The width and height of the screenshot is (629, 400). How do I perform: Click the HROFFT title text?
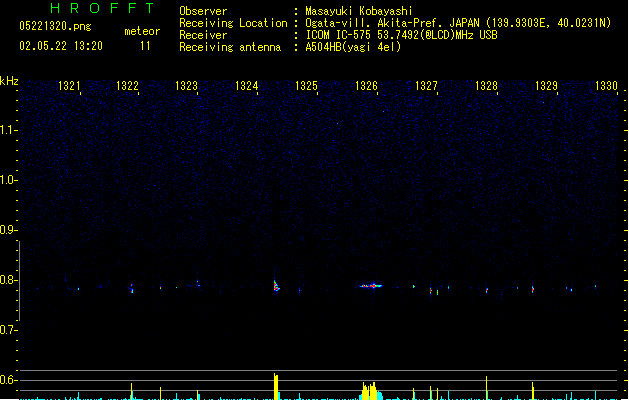coord(102,8)
